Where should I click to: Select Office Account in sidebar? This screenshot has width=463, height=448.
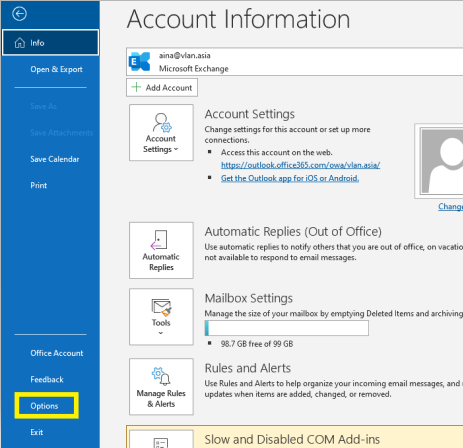(x=57, y=353)
